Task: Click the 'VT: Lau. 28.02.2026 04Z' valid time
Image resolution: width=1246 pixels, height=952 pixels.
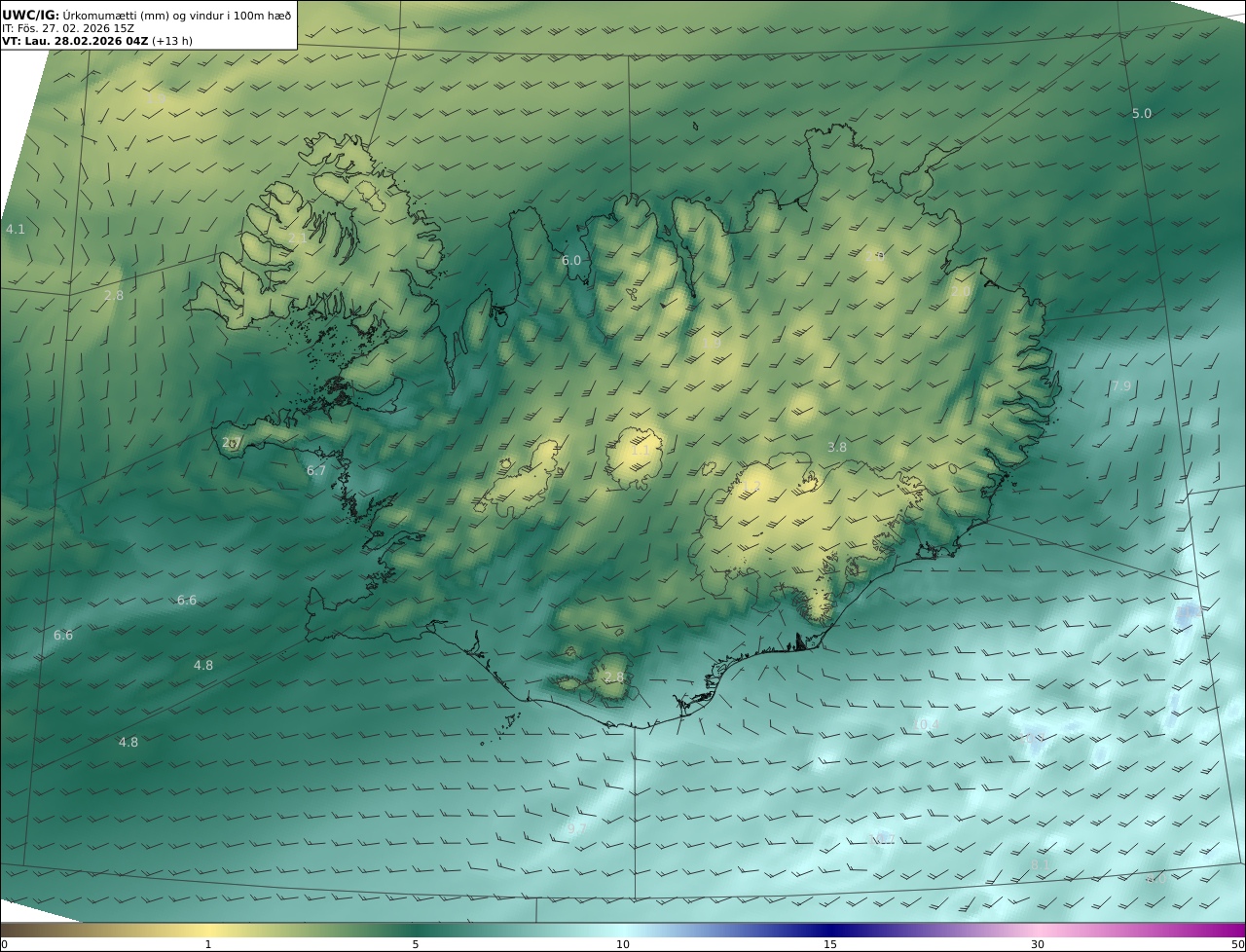Action: 75,41
